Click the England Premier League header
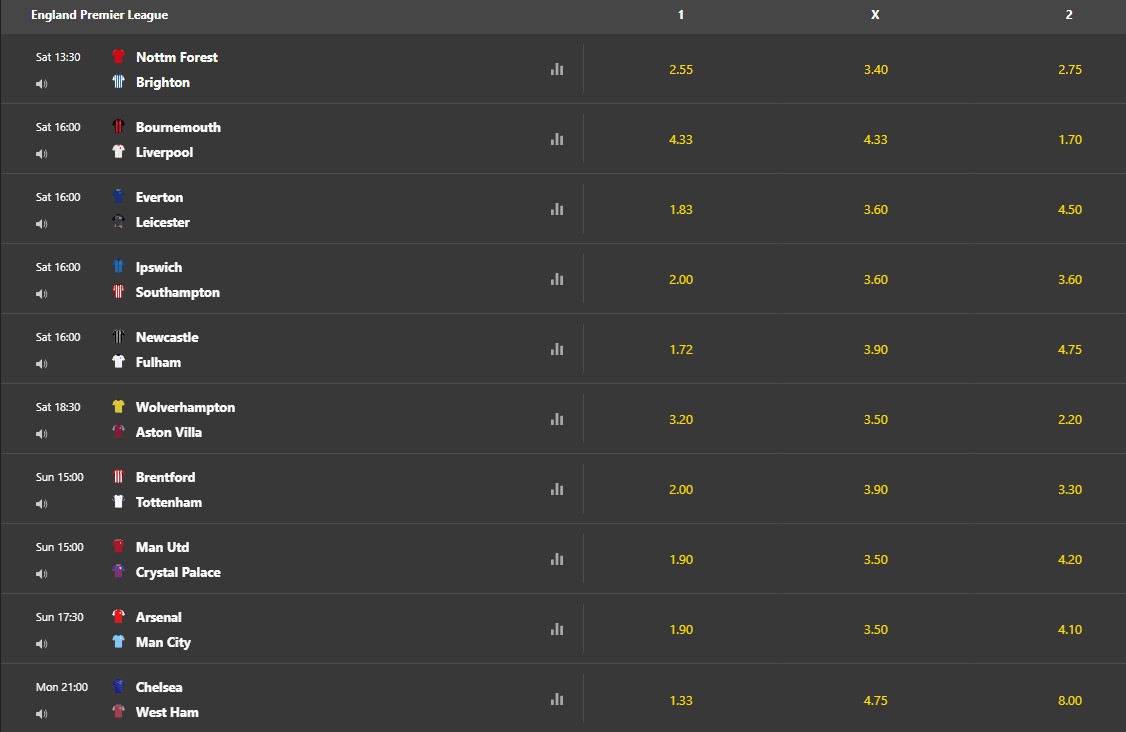Image resolution: width=1126 pixels, height=732 pixels. 100,15
